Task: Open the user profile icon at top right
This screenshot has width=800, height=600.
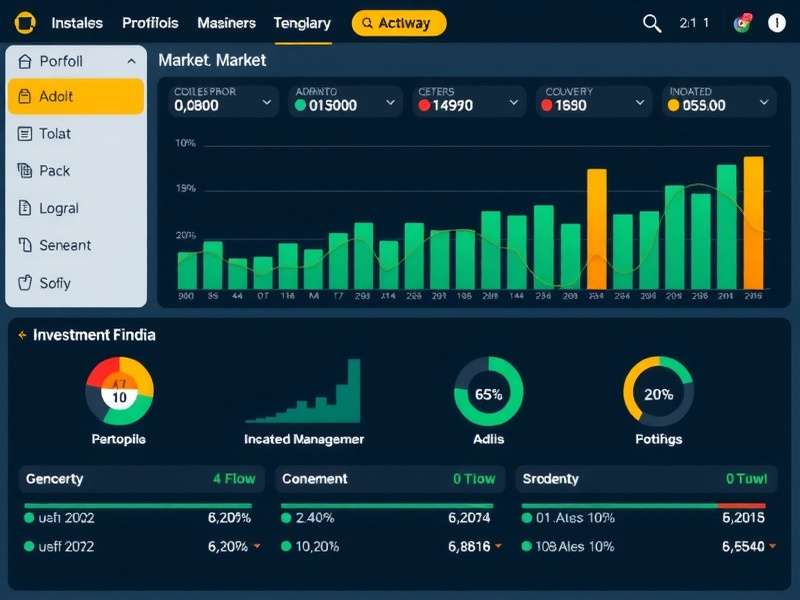Action: click(778, 22)
